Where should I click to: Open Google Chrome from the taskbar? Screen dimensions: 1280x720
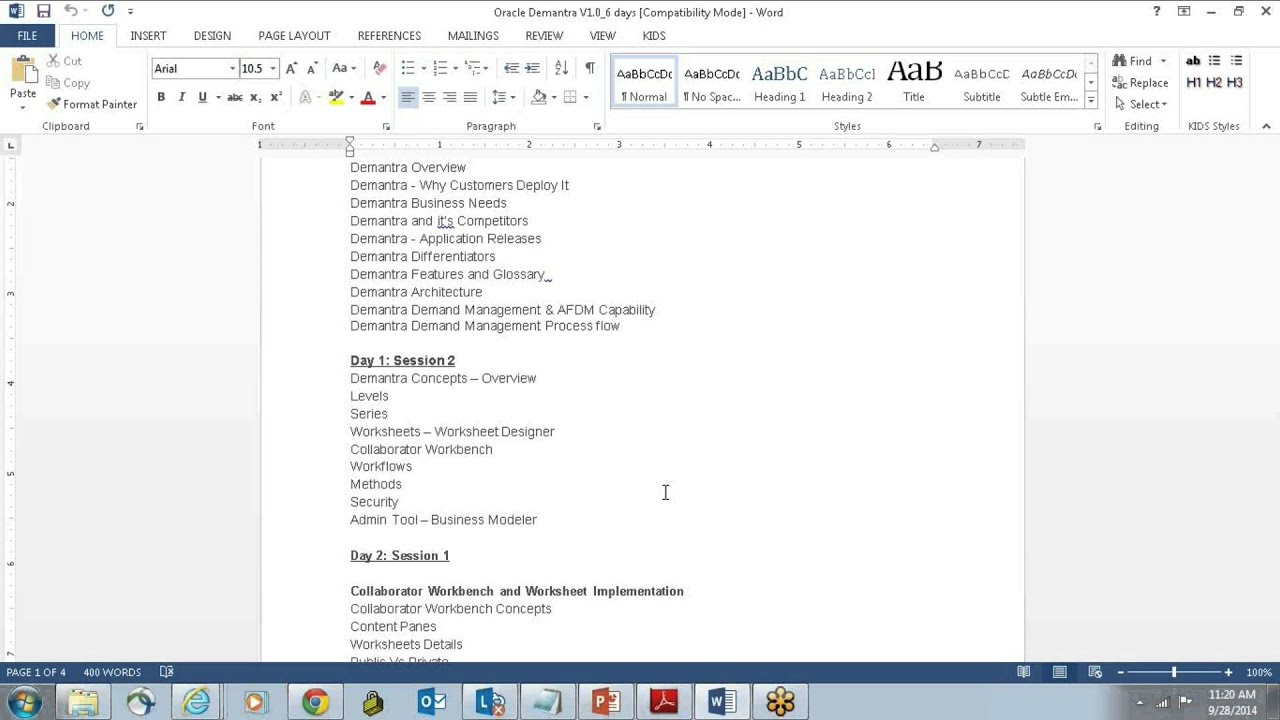[x=315, y=702]
